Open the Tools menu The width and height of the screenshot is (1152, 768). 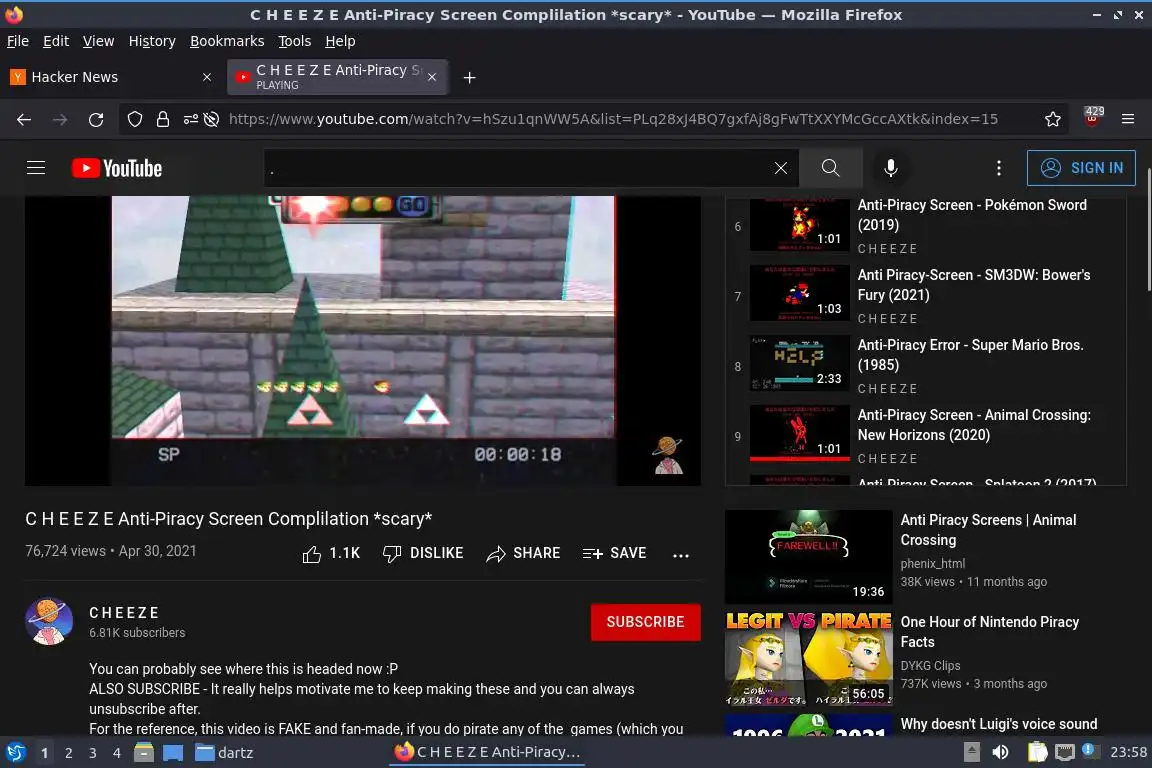(295, 41)
